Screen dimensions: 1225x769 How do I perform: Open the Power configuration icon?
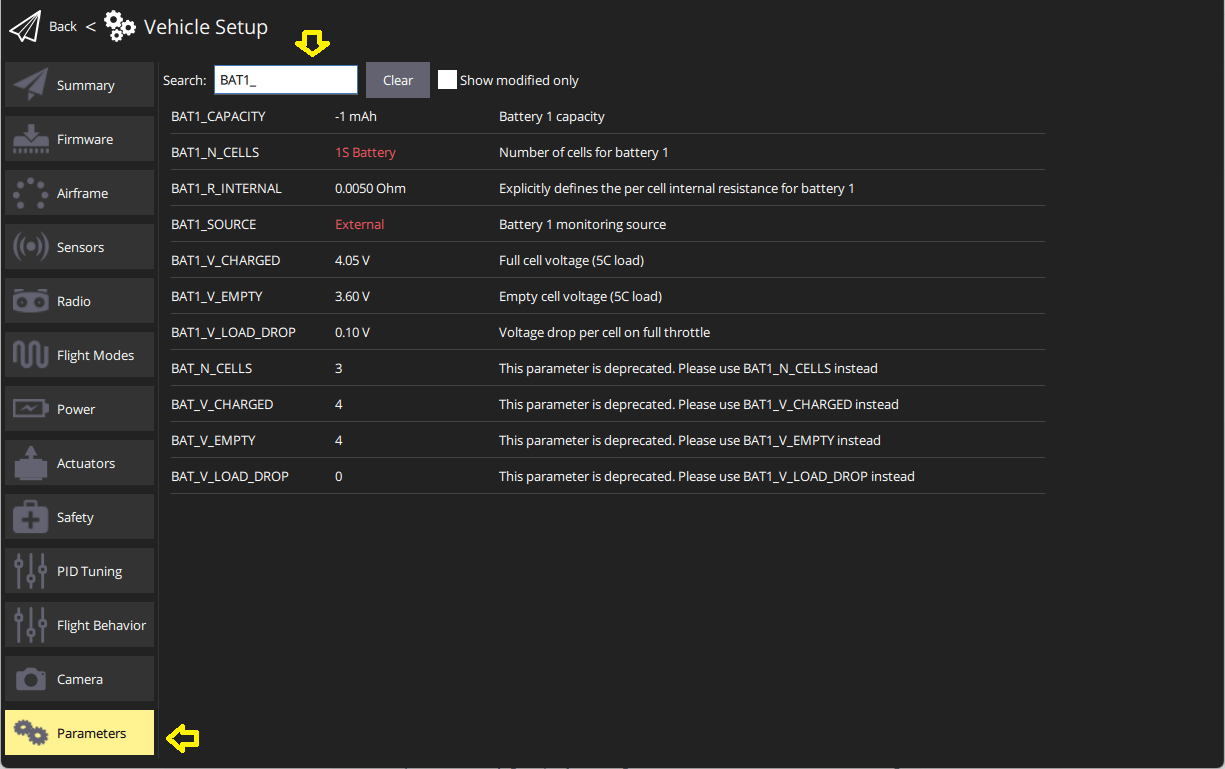point(30,408)
